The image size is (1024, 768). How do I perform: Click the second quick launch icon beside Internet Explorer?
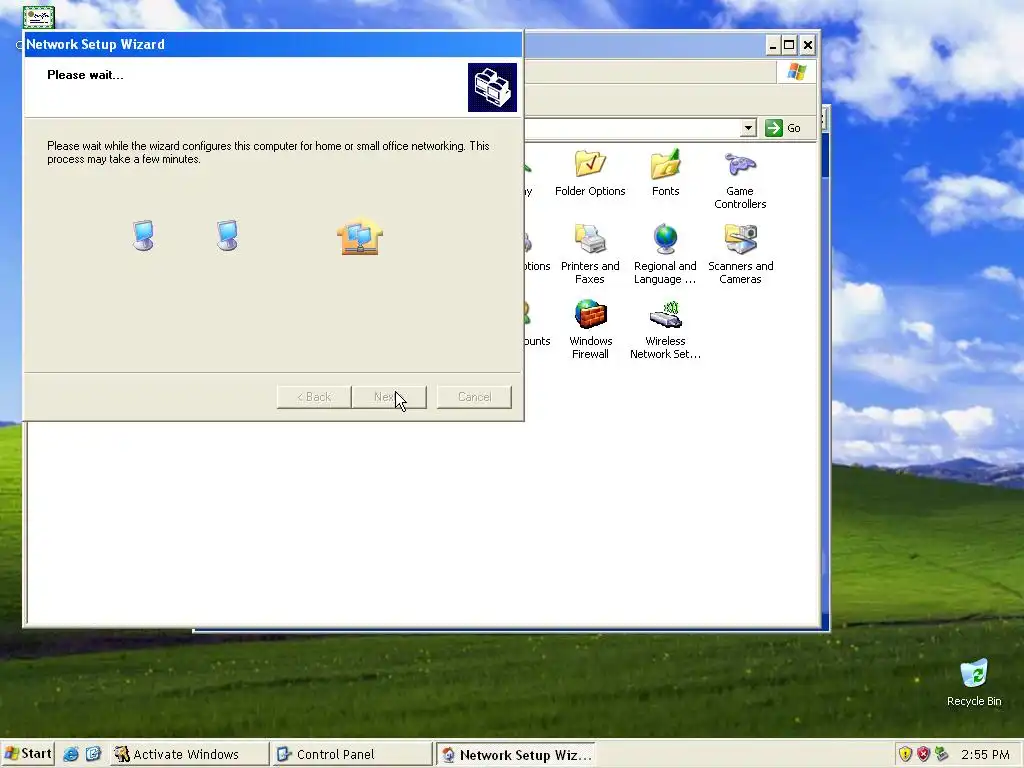93,754
